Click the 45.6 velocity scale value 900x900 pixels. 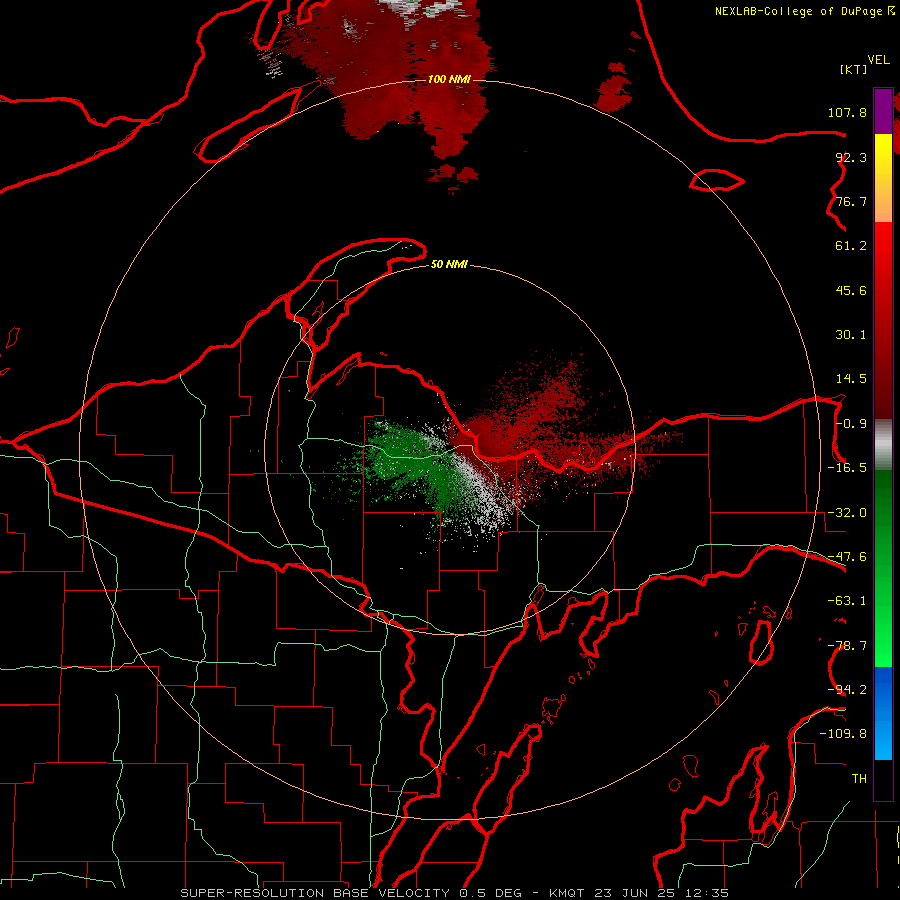(851, 290)
